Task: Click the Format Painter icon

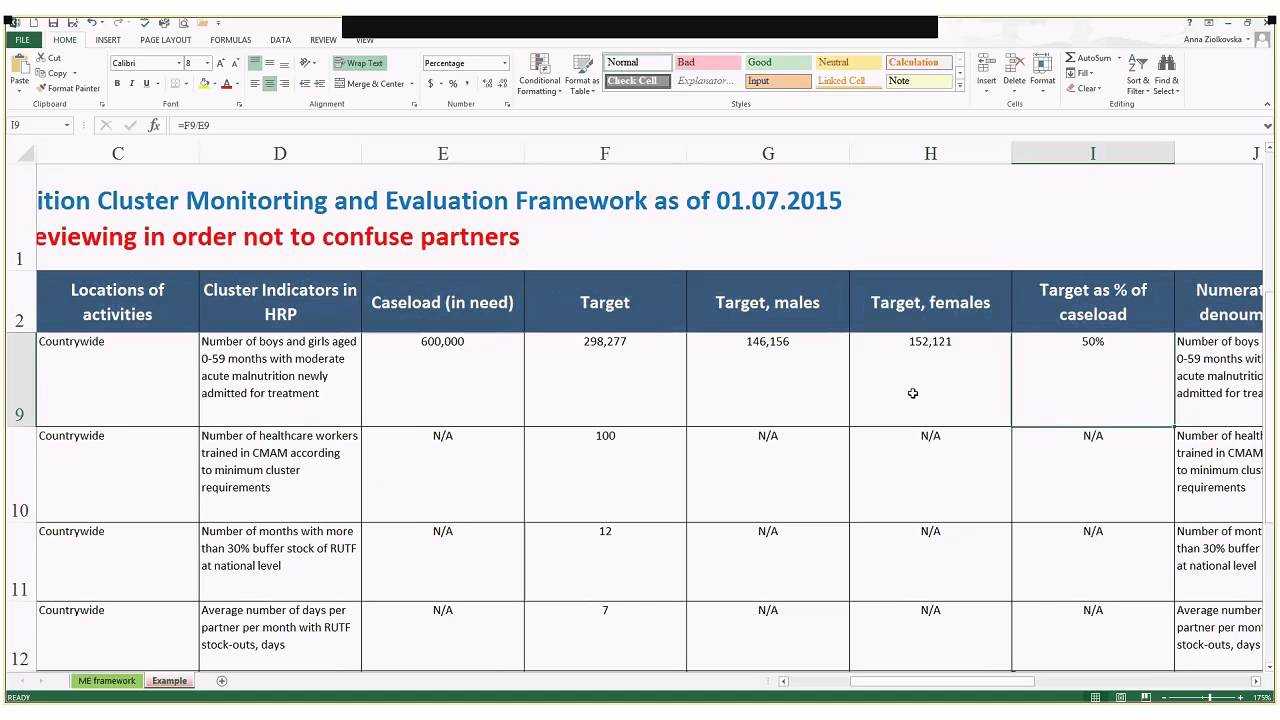Action: (42, 88)
